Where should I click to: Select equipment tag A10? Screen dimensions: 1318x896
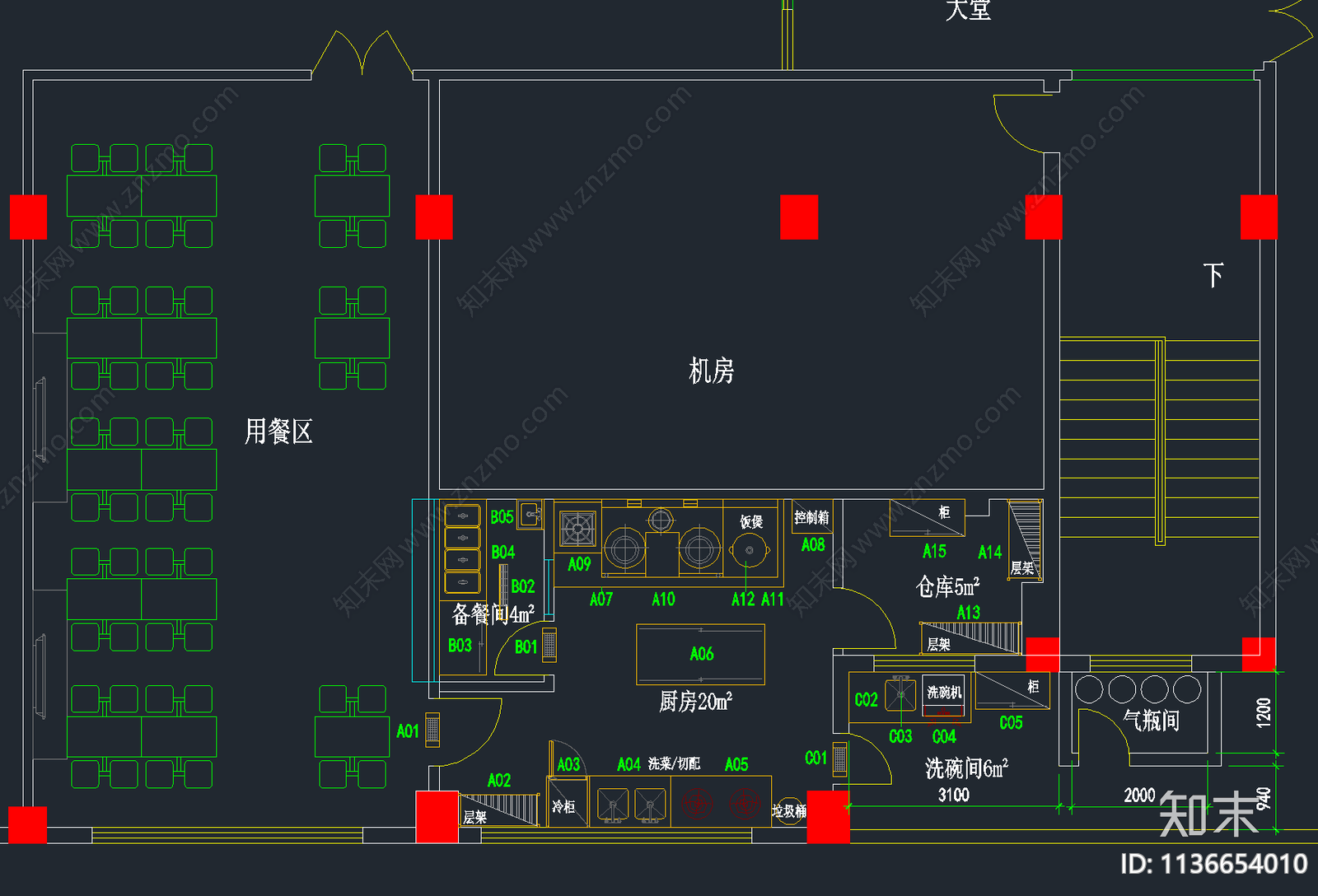point(664,600)
